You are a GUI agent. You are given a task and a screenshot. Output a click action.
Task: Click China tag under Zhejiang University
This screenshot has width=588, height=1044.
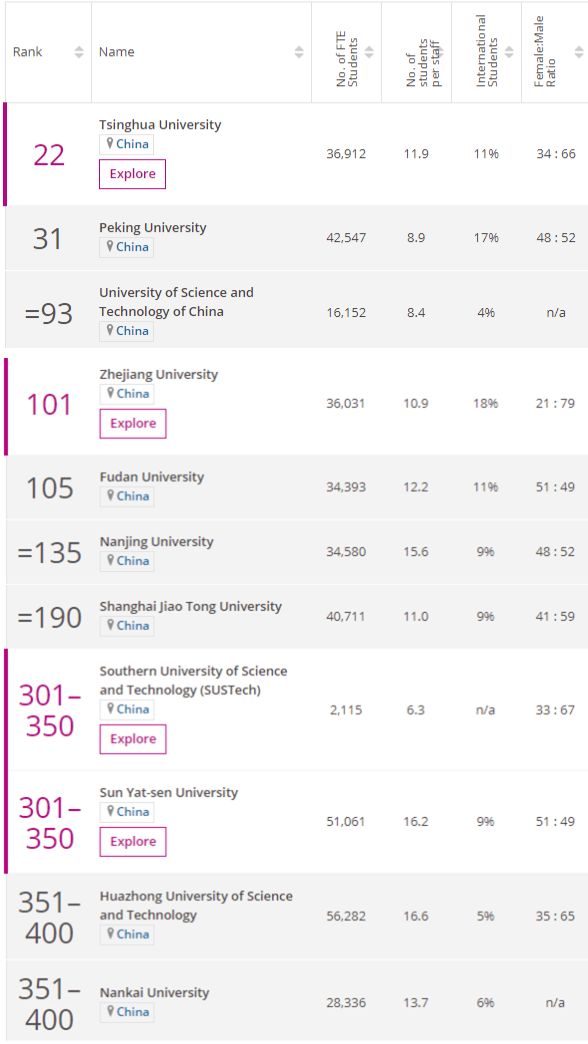[127, 393]
